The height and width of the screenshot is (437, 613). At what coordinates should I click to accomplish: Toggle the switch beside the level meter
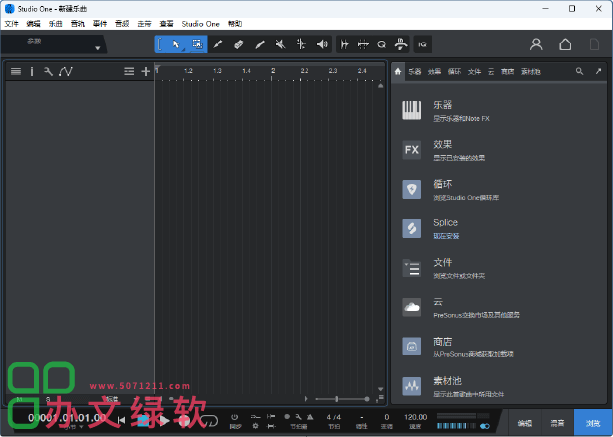pyautogui.click(x=484, y=426)
